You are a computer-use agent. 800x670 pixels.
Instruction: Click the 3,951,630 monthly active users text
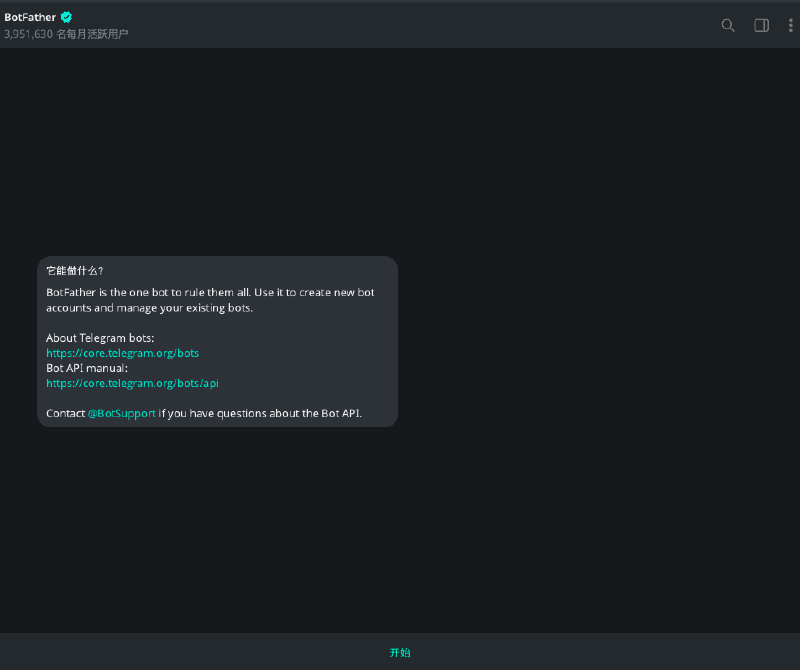point(66,34)
